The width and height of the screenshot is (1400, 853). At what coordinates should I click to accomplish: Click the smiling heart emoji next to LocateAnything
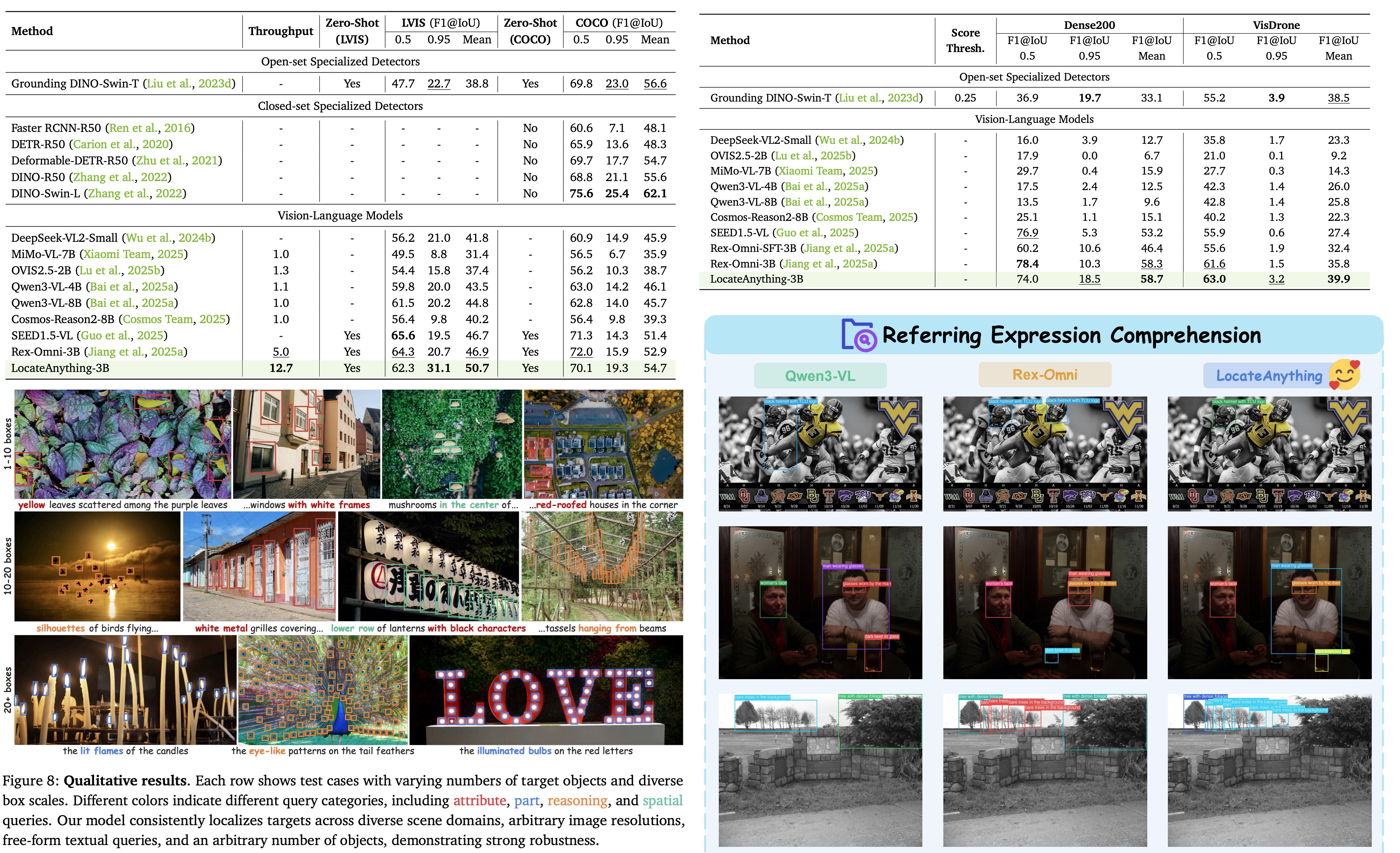[x=1345, y=375]
